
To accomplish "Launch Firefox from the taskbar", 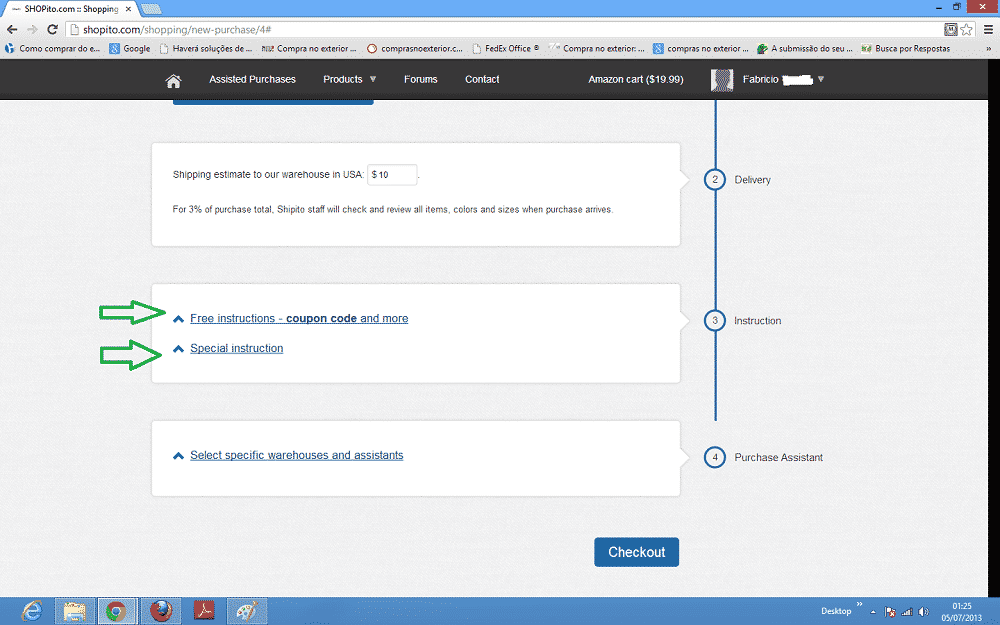I will 159,610.
